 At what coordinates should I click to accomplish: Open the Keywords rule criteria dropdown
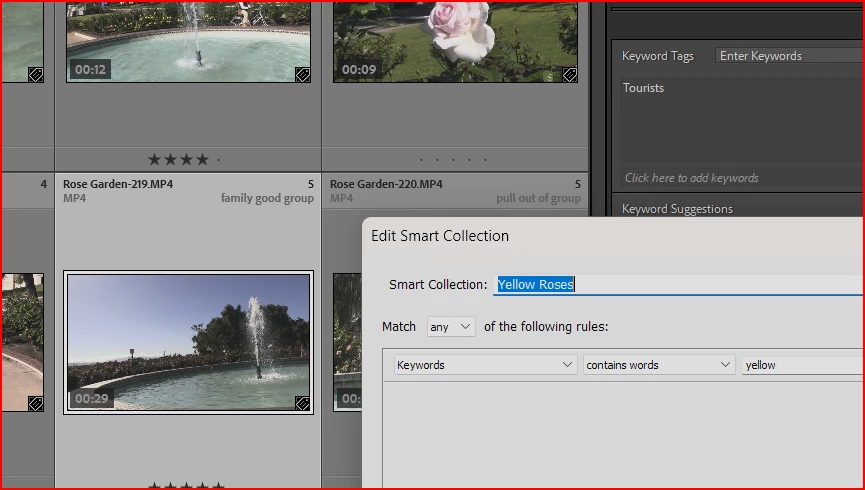[485, 365]
